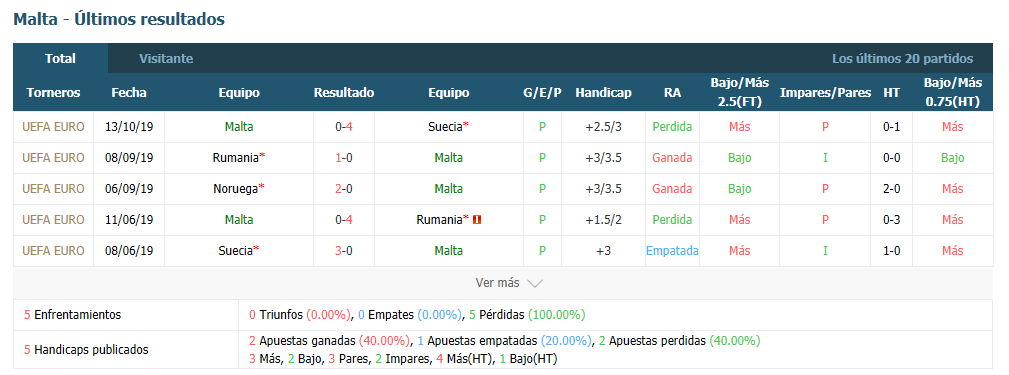Select the Total tab
This screenshot has width=1009, height=375.
60,59
